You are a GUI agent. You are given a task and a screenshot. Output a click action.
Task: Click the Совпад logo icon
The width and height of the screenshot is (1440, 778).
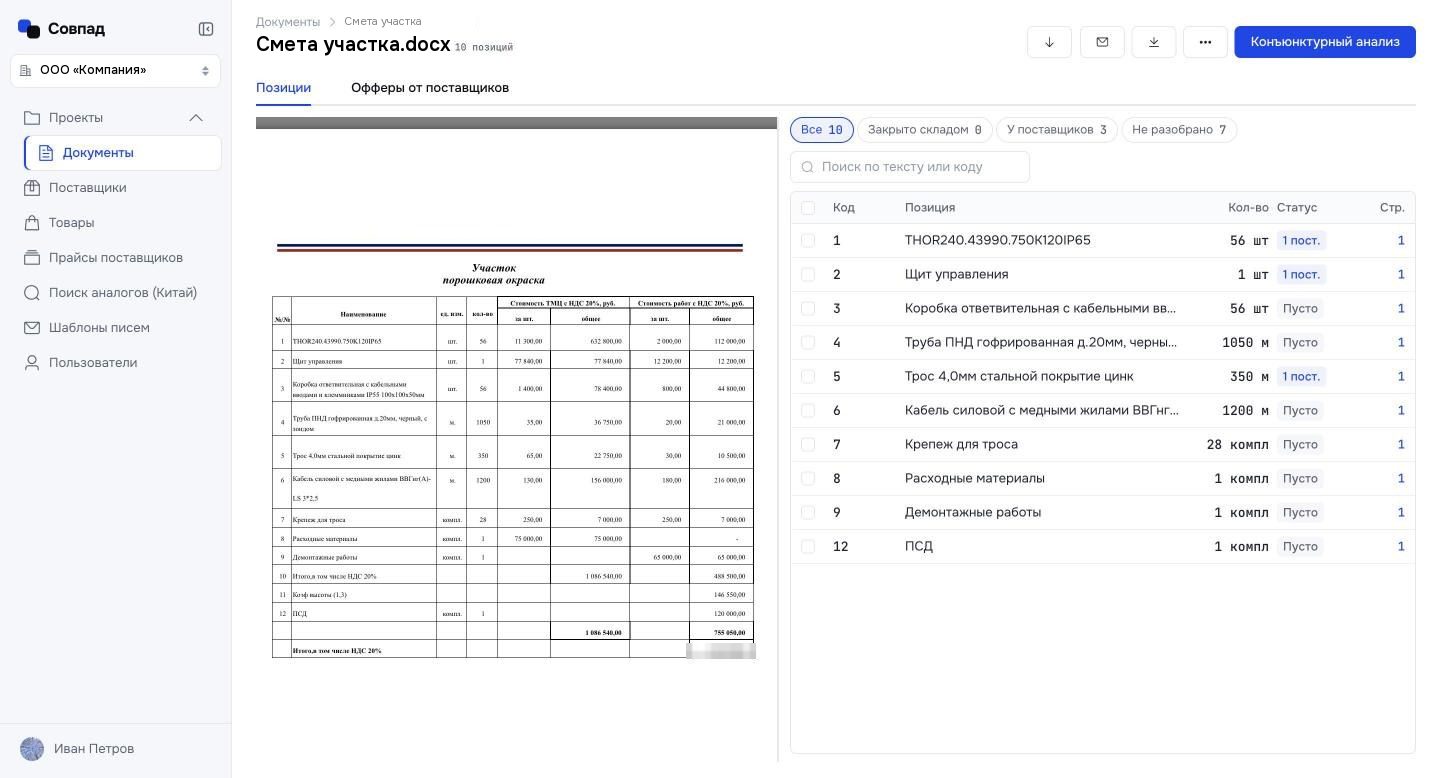29,29
